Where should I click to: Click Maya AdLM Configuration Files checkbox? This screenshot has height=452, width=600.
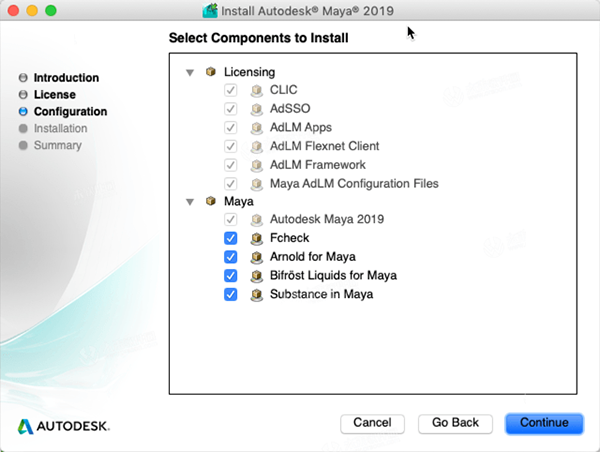230,184
